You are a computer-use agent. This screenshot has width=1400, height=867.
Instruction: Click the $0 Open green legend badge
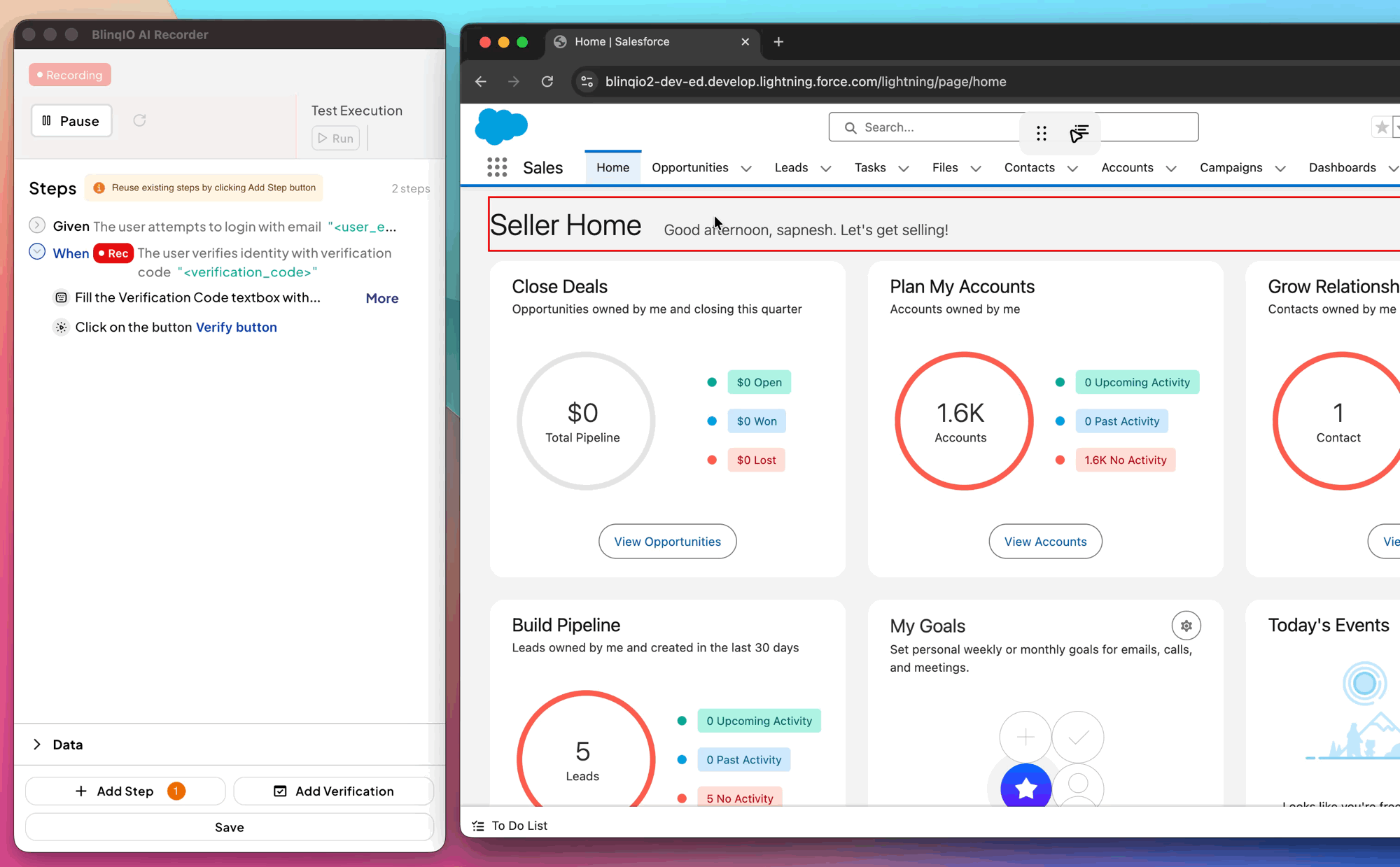pos(759,382)
